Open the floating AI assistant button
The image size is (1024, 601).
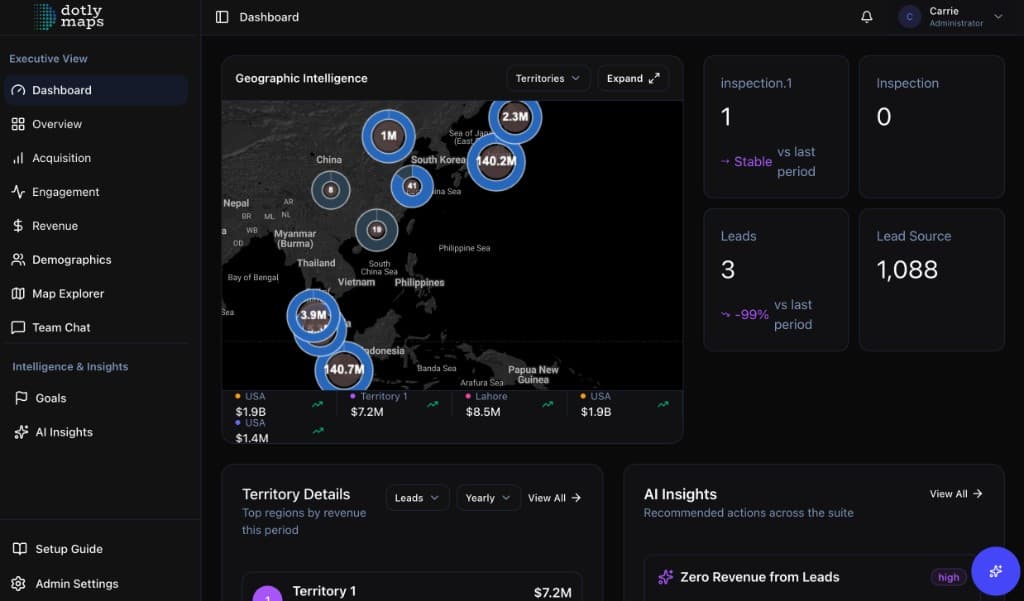click(995, 572)
